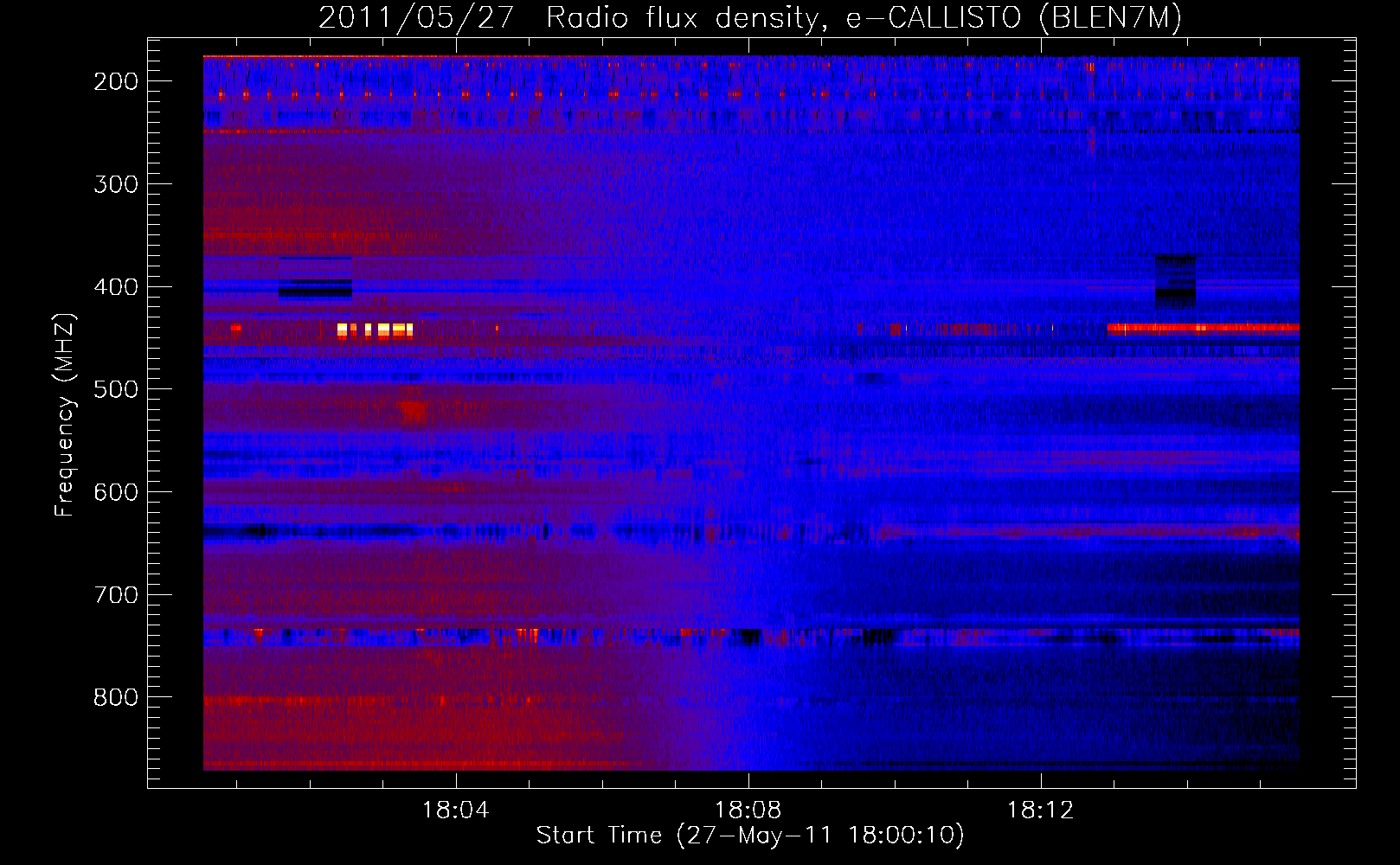Click the bright red band near 440 MHz at right
Viewport: 1400px width, 865px height.
1203,328
